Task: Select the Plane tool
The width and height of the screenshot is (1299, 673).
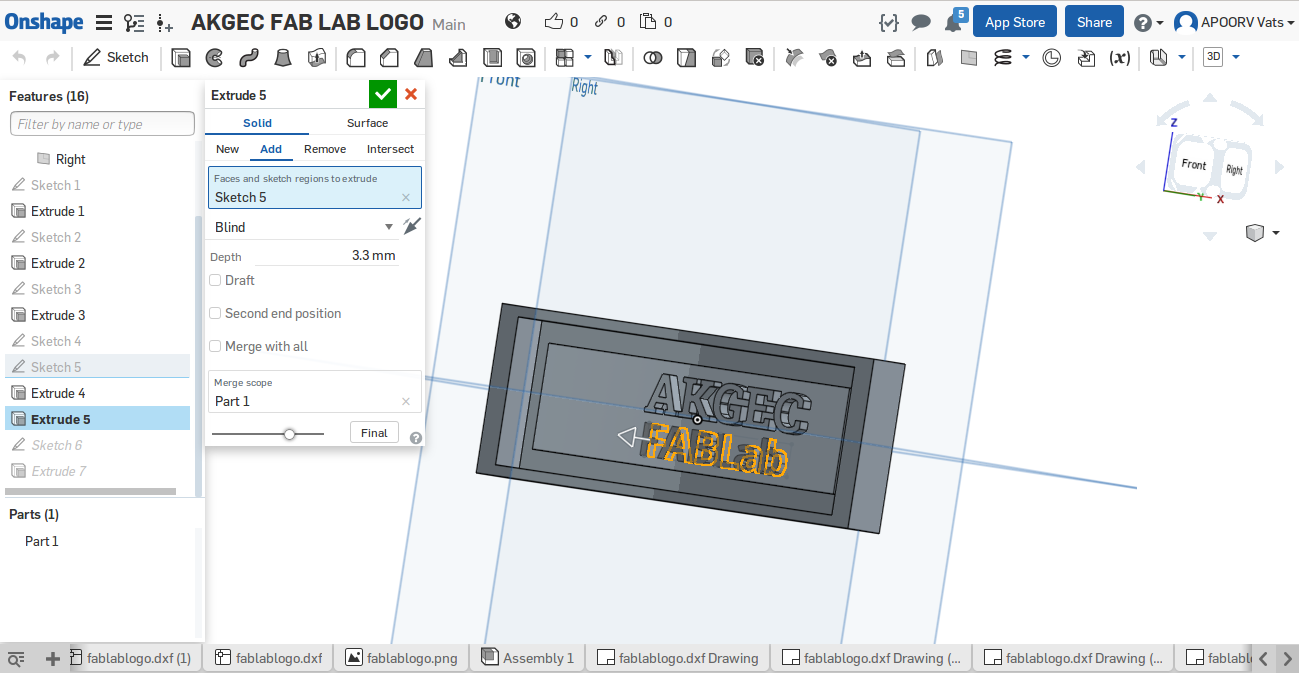Action: 969,58
